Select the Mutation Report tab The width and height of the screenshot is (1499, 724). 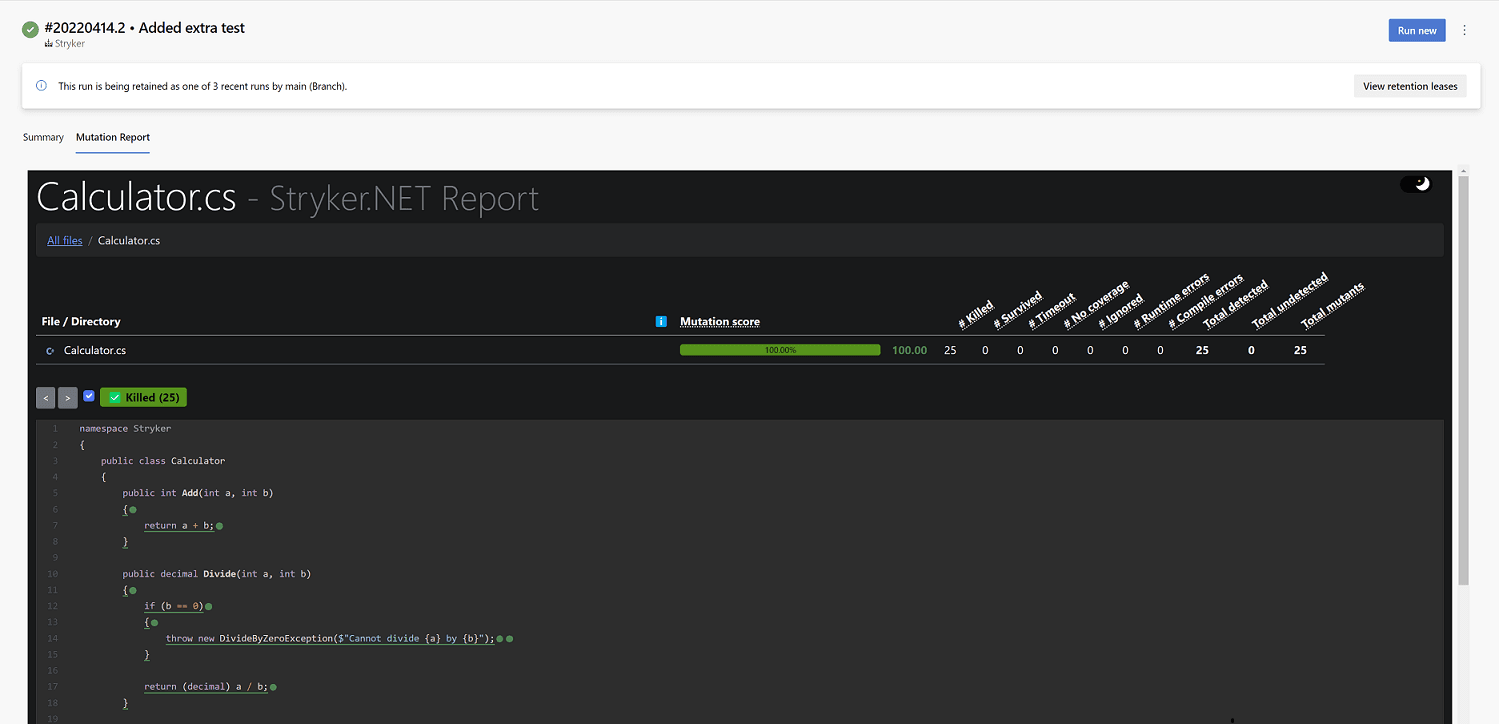(x=113, y=137)
